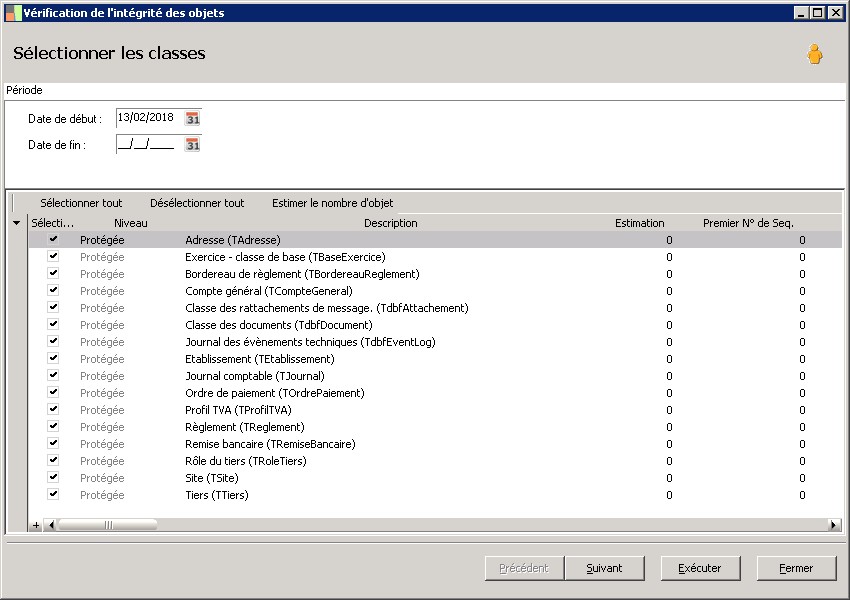Click the Date de fin input field
The height and width of the screenshot is (600, 850).
(146, 144)
